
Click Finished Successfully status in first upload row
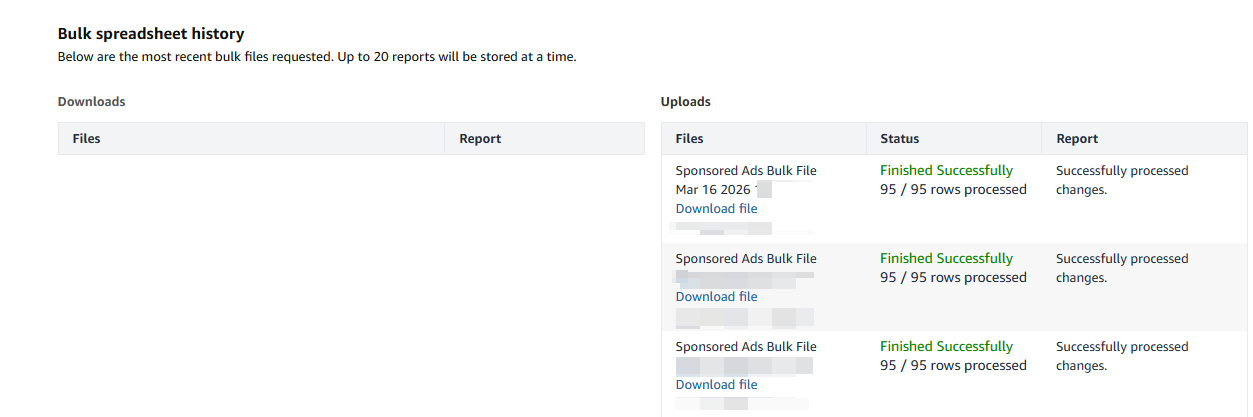[946, 171]
